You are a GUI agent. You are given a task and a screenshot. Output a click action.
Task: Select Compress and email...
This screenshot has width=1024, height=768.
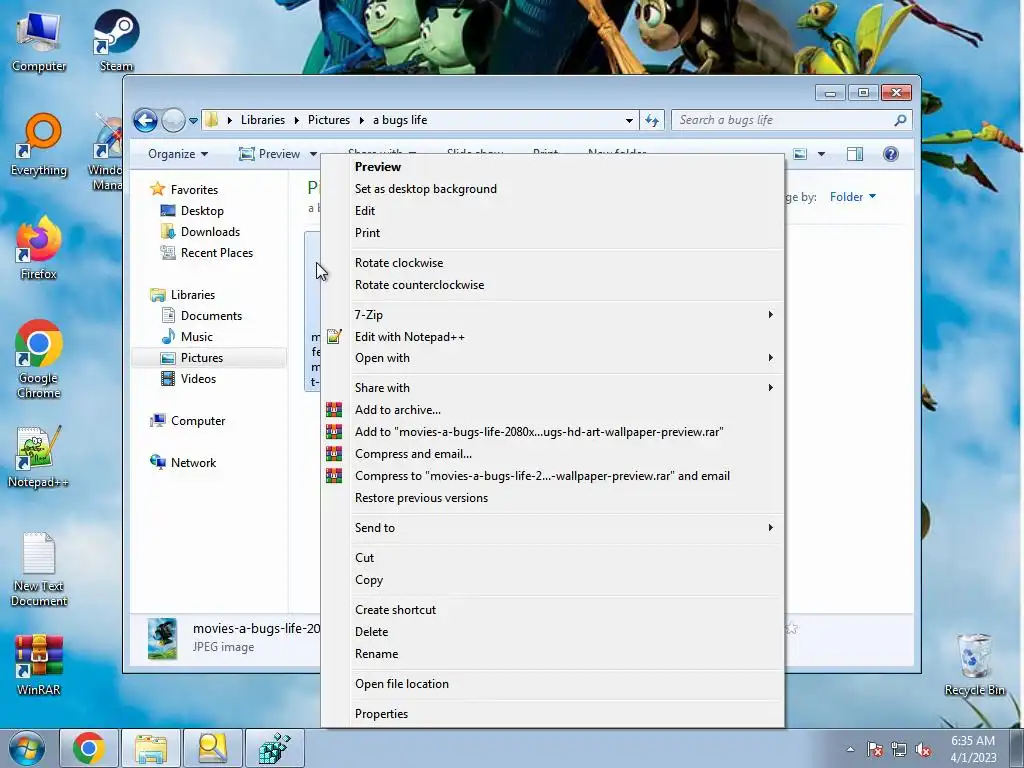[552, 454]
